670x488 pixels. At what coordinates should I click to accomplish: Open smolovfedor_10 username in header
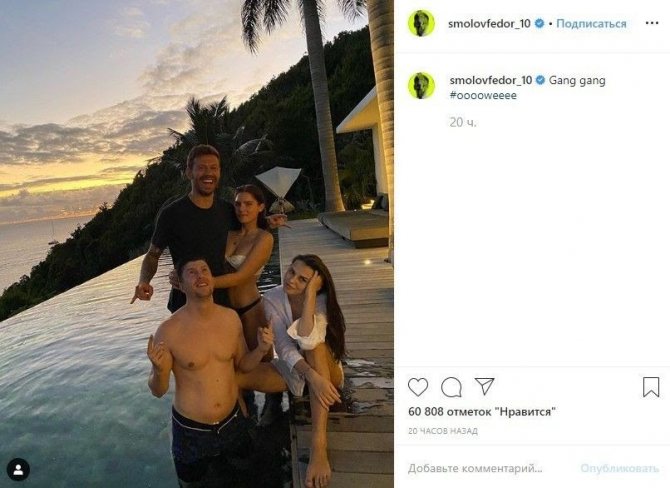pos(489,24)
